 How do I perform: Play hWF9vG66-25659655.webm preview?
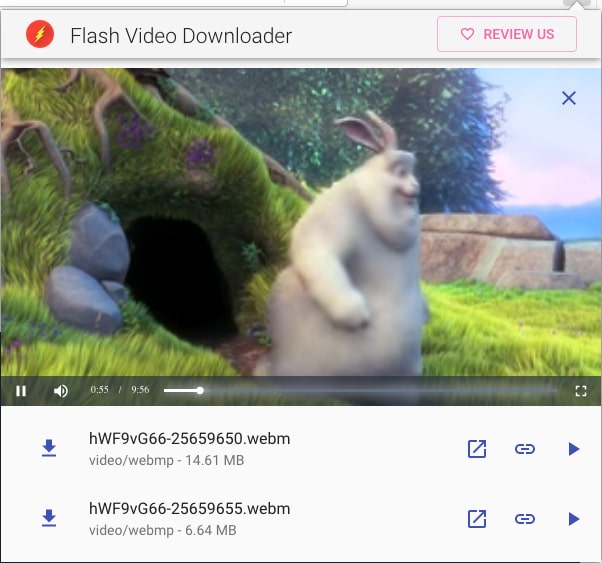click(x=574, y=519)
